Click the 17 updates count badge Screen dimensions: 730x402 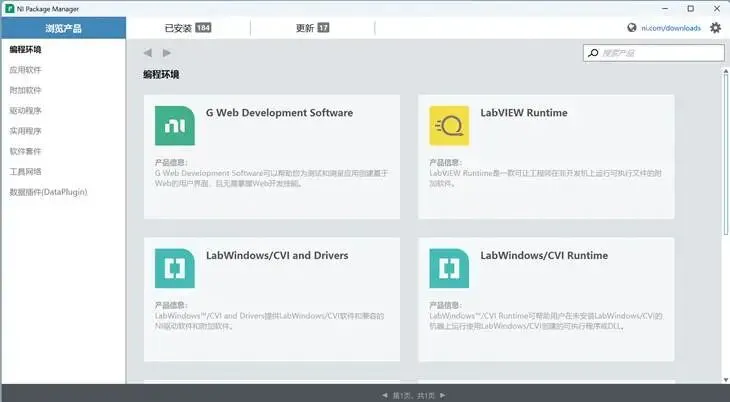324,27
